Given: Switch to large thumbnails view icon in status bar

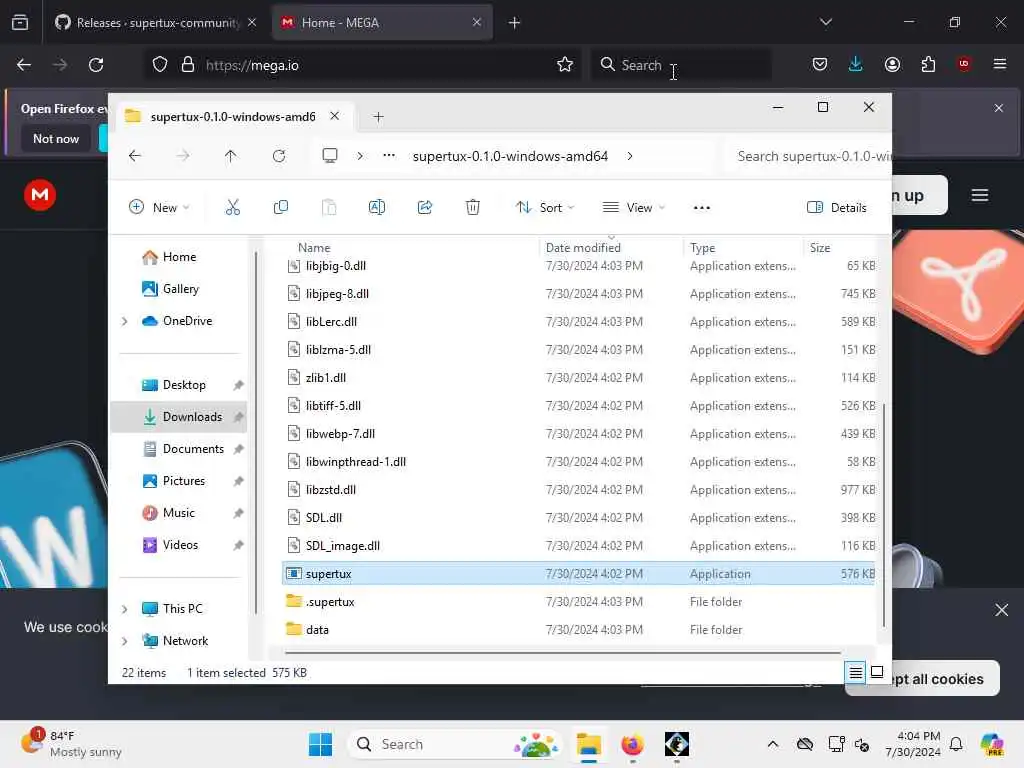Looking at the screenshot, I should pyautogui.click(x=877, y=672).
